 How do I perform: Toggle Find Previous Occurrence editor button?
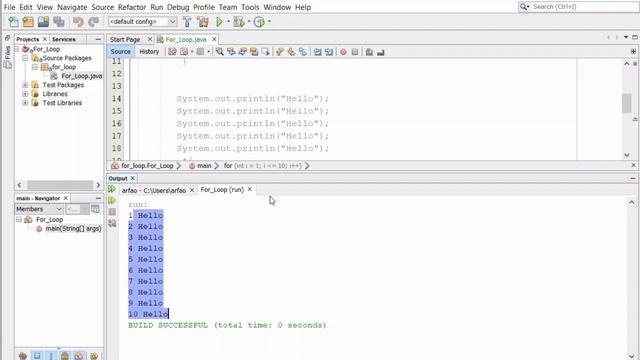pyautogui.click(x=231, y=52)
